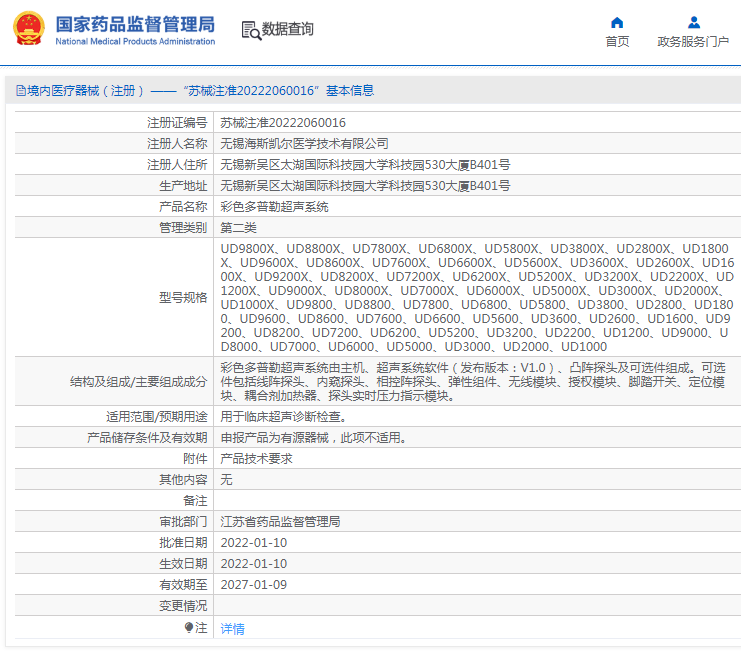Click the National Medical Products Administration English subtitle

[x=135, y=42]
